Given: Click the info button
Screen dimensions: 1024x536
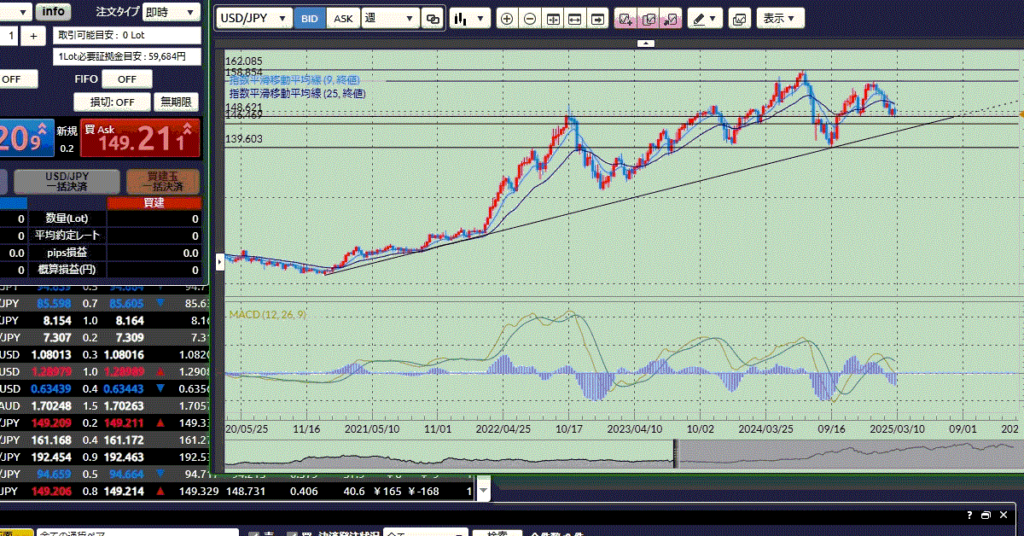Looking at the screenshot, I should pos(53,12).
